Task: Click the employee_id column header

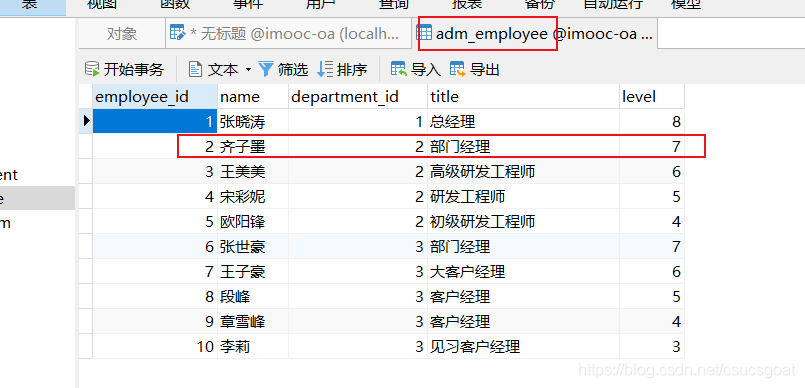Action: tap(155, 96)
